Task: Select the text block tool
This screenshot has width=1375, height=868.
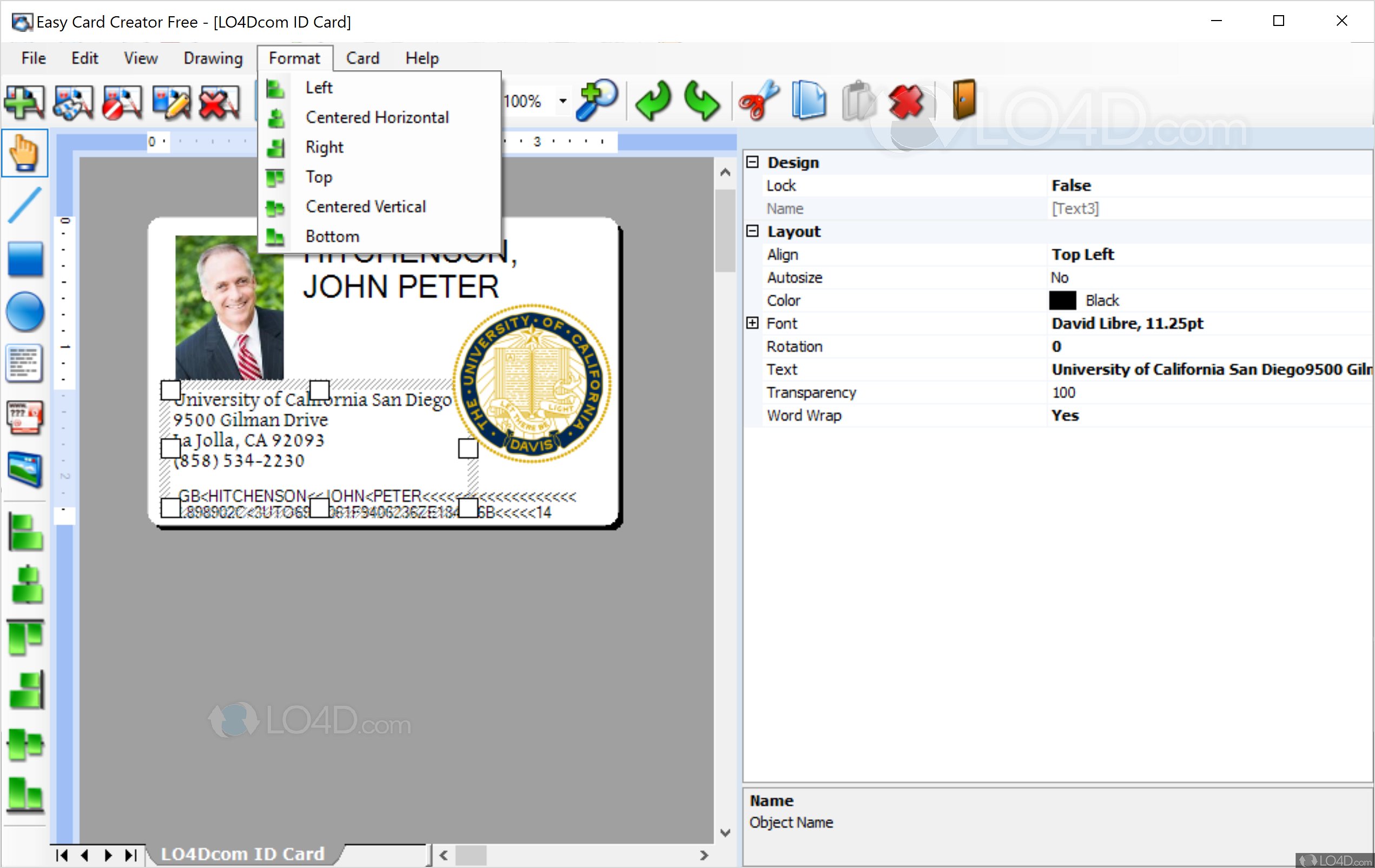Action: tap(24, 363)
